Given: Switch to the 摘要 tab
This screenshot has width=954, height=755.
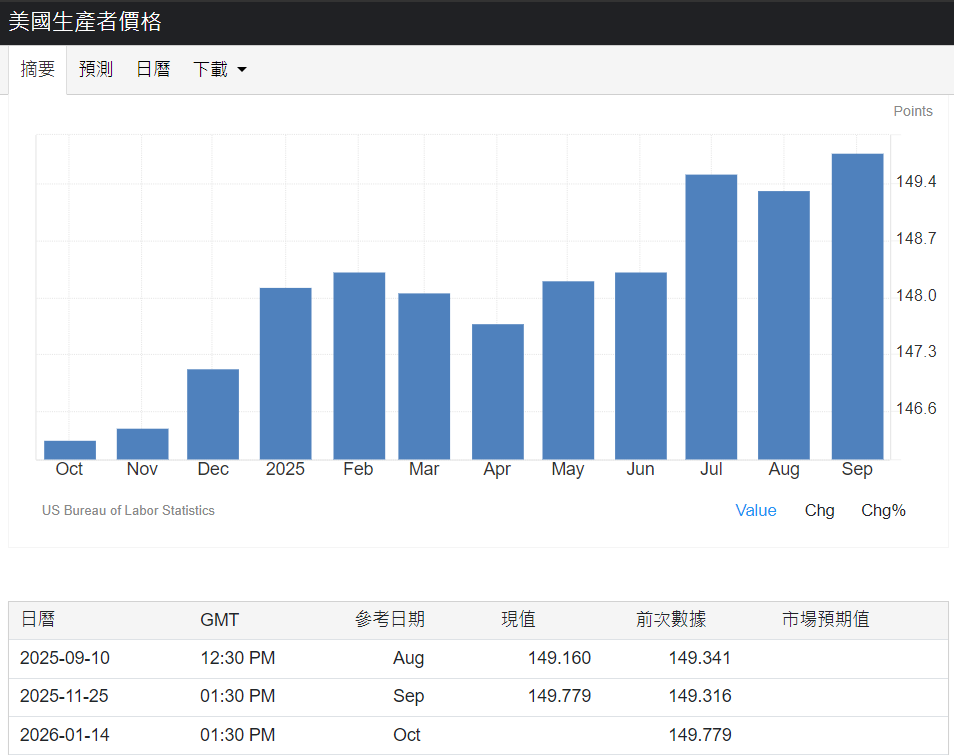Looking at the screenshot, I should click(38, 70).
